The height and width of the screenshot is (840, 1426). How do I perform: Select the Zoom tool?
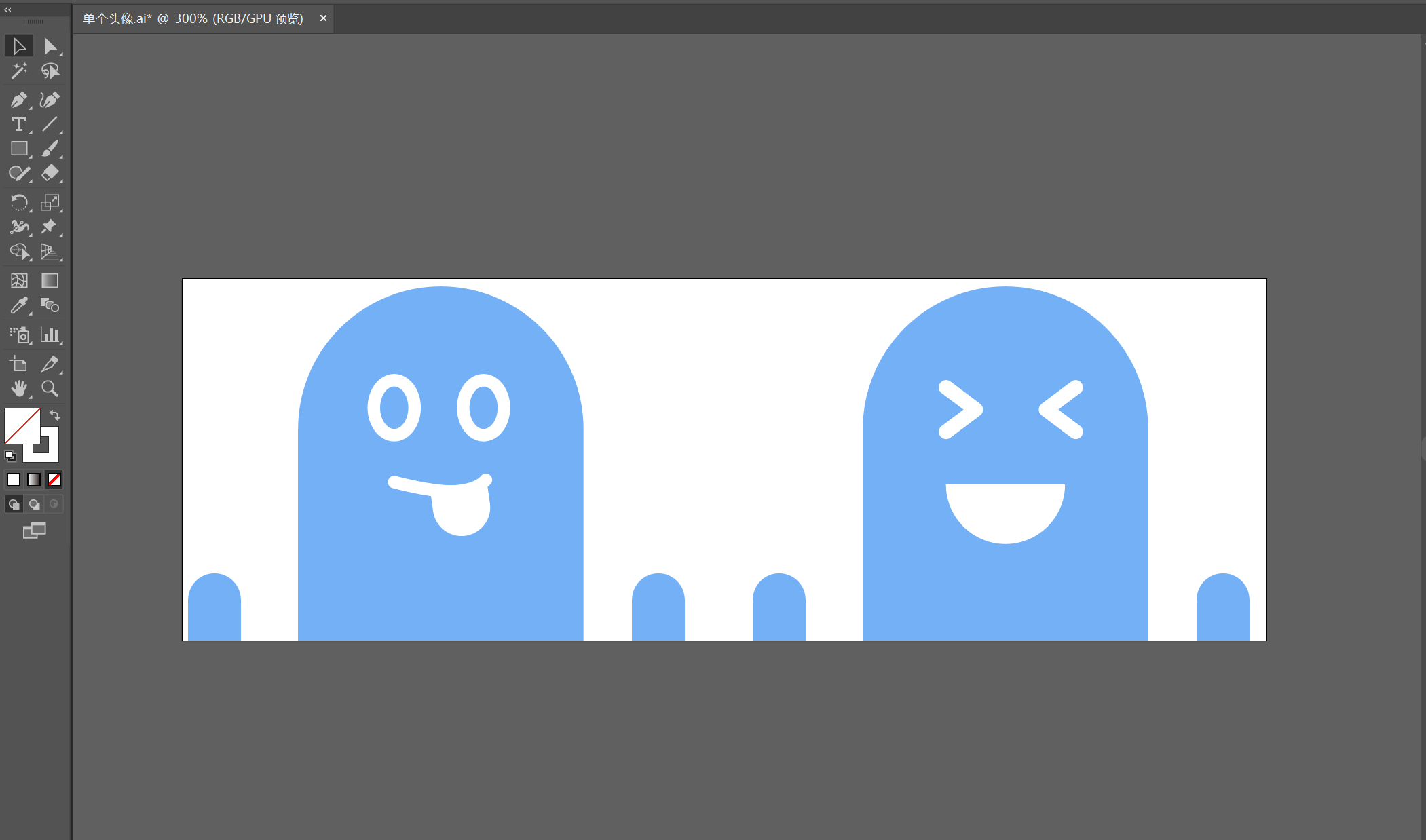50,388
